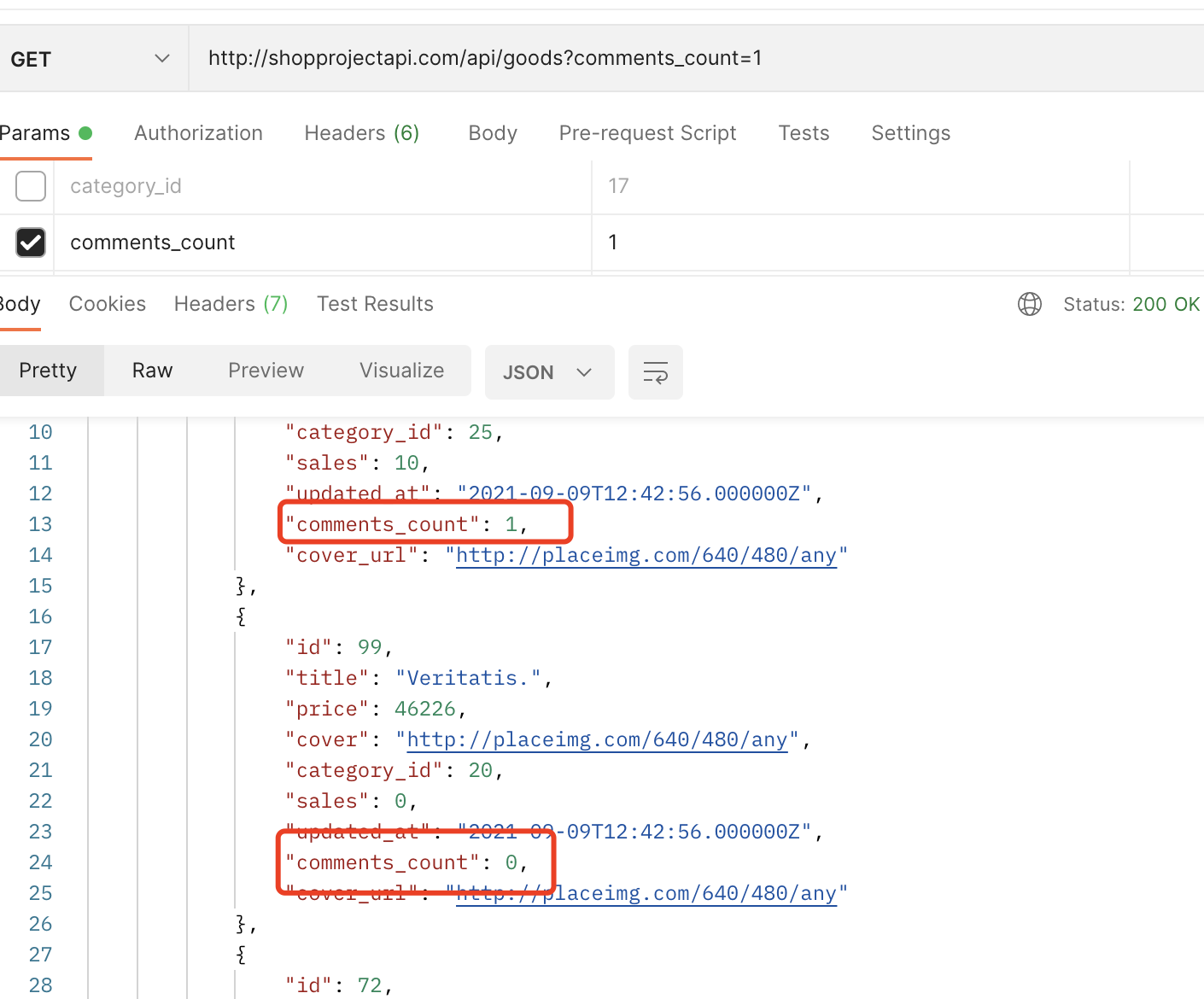This screenshot has height=999, width=1204.
Task: Open the Authorization tab
Action: (198, 133)
